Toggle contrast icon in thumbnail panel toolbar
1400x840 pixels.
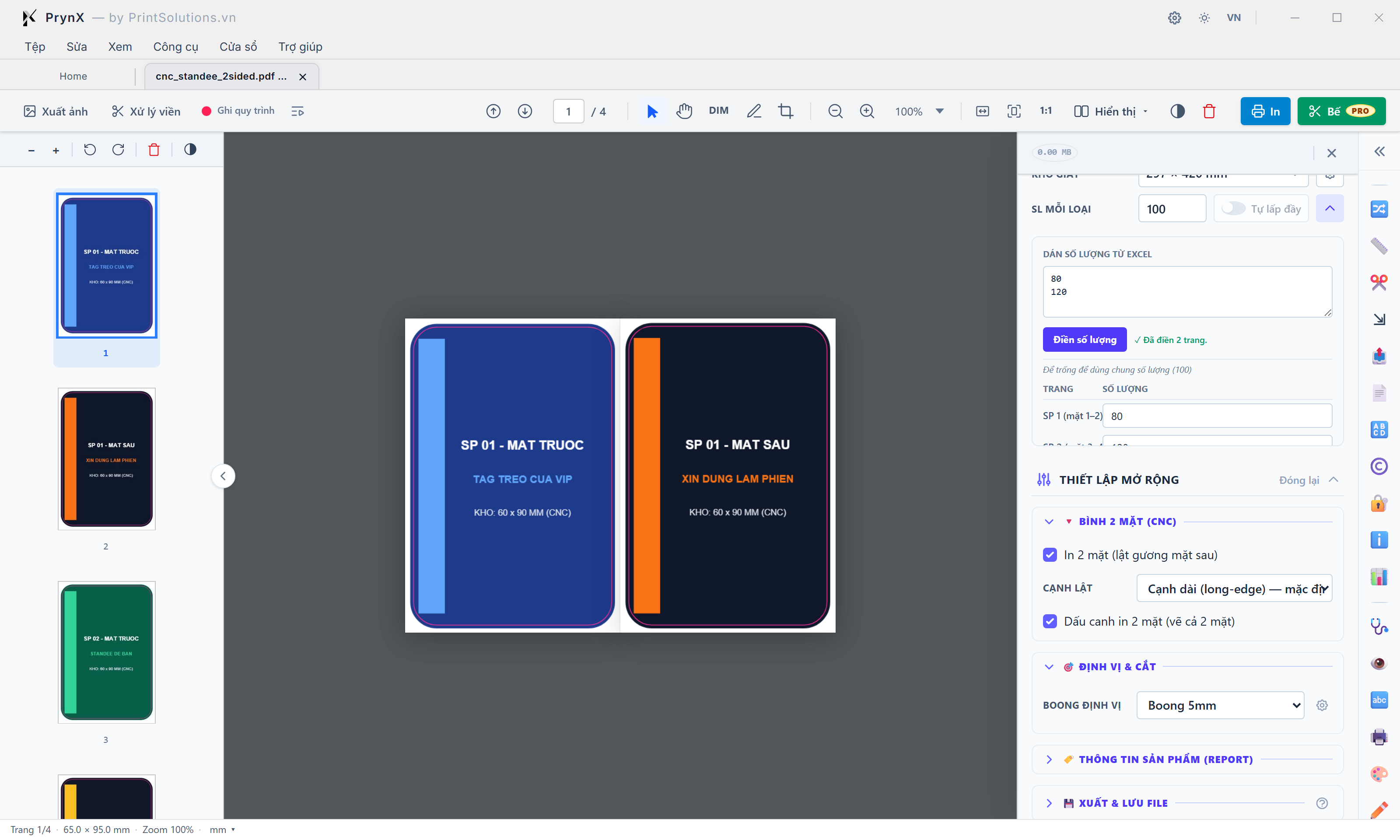[190, 150]
